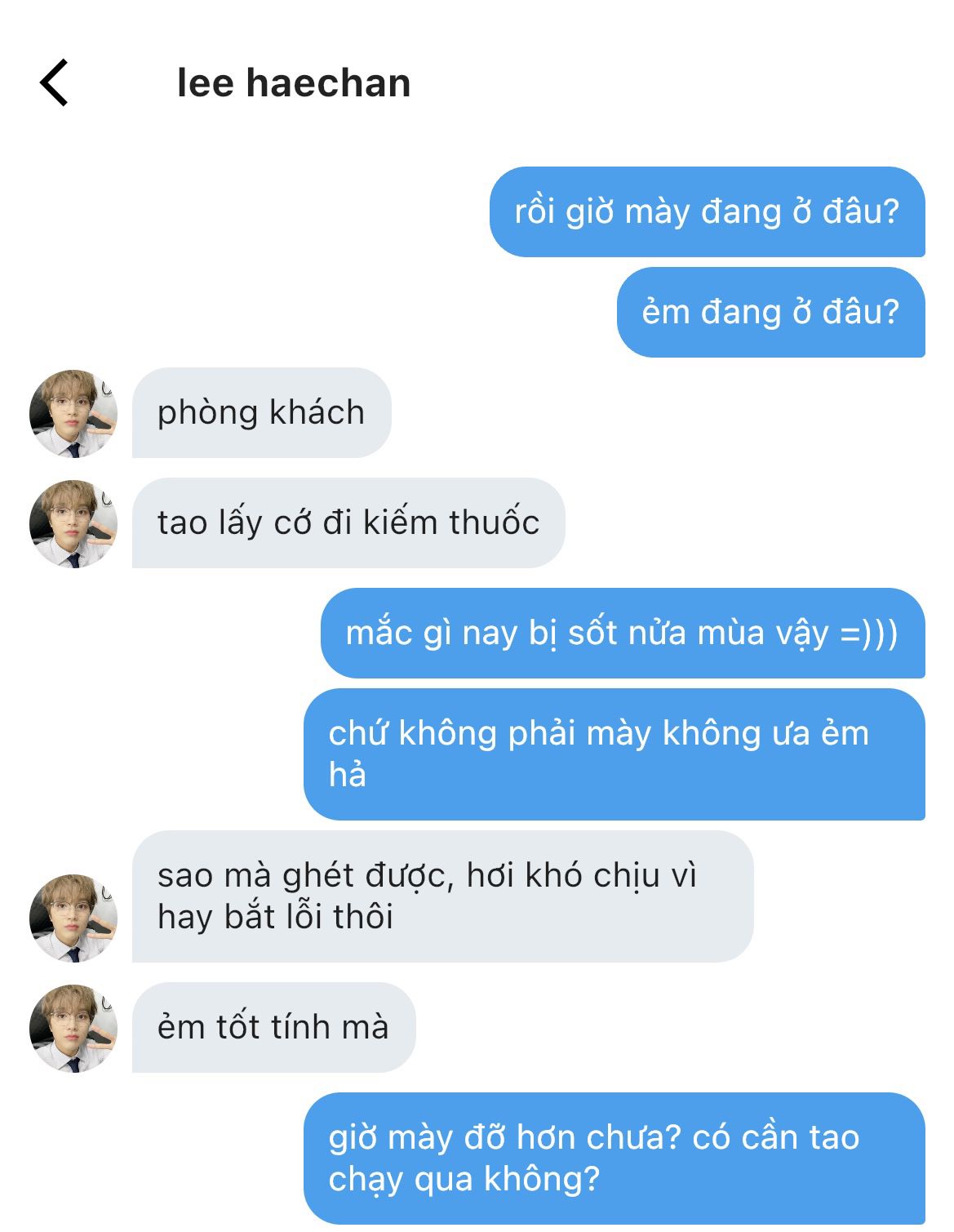Tap the back arrow icon

click(x=54, y=82)
